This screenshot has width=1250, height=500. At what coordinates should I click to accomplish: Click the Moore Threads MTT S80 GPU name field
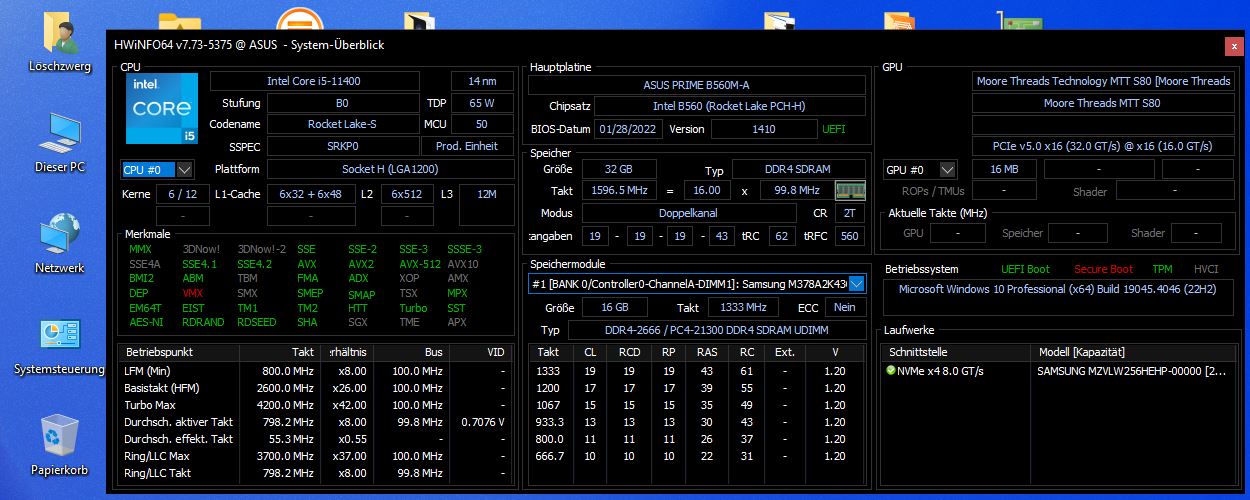[1102, 103]
